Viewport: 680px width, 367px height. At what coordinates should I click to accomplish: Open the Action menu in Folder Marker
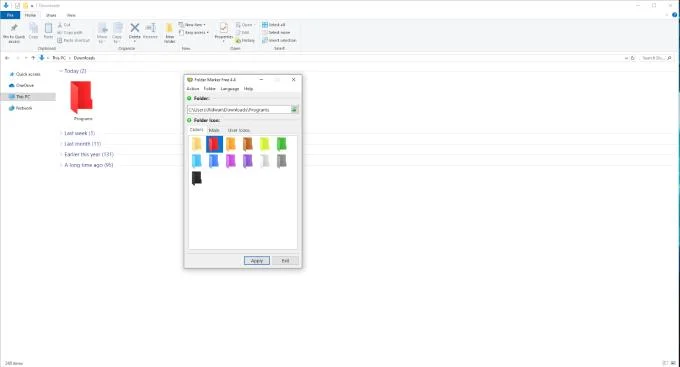[x=193, y=88]
